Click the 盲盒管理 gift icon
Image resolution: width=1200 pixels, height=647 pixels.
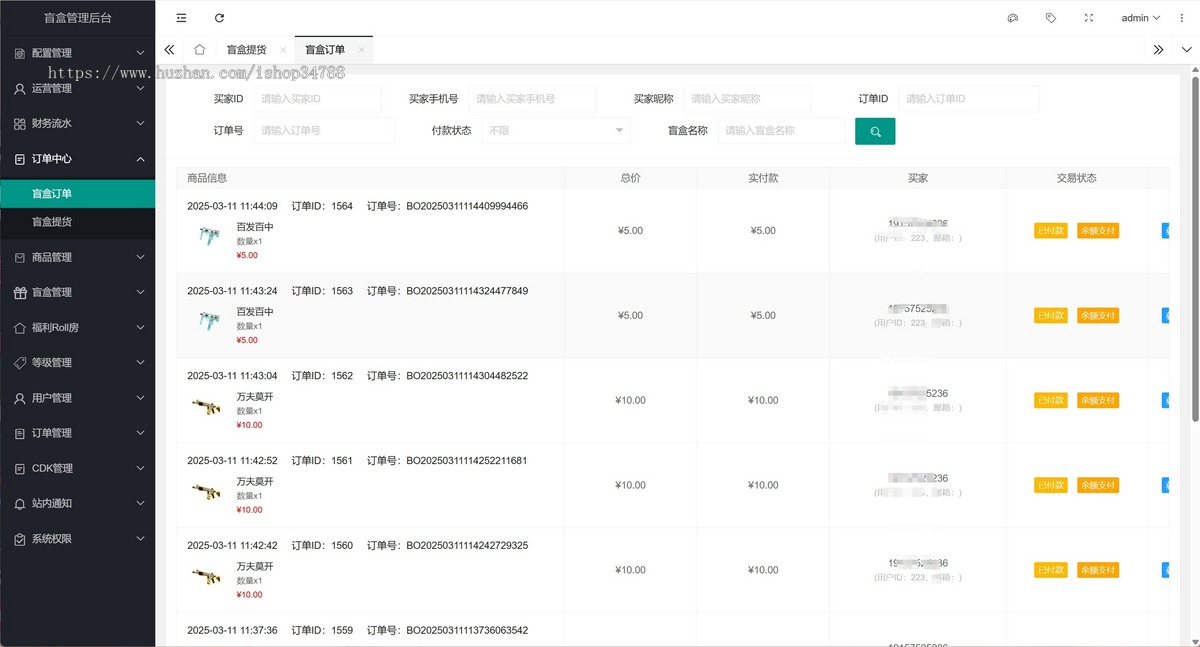(20, 292)
